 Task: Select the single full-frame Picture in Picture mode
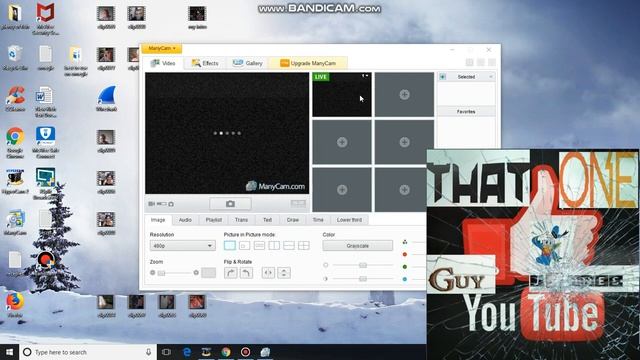[230, 245]
